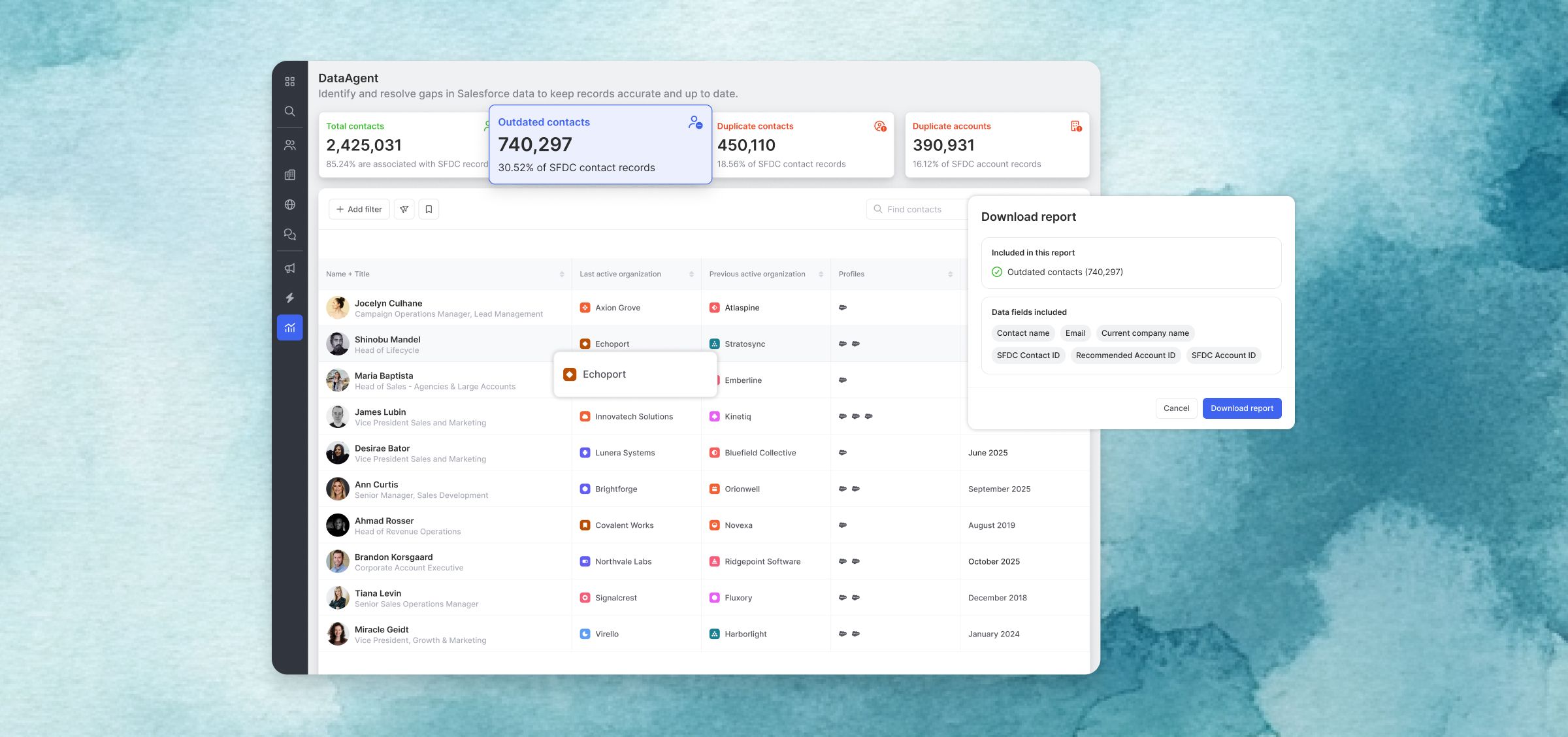Sort by Name + Title column
Viewport: 1568px width, 737px height.
click(x=562, y=274)
